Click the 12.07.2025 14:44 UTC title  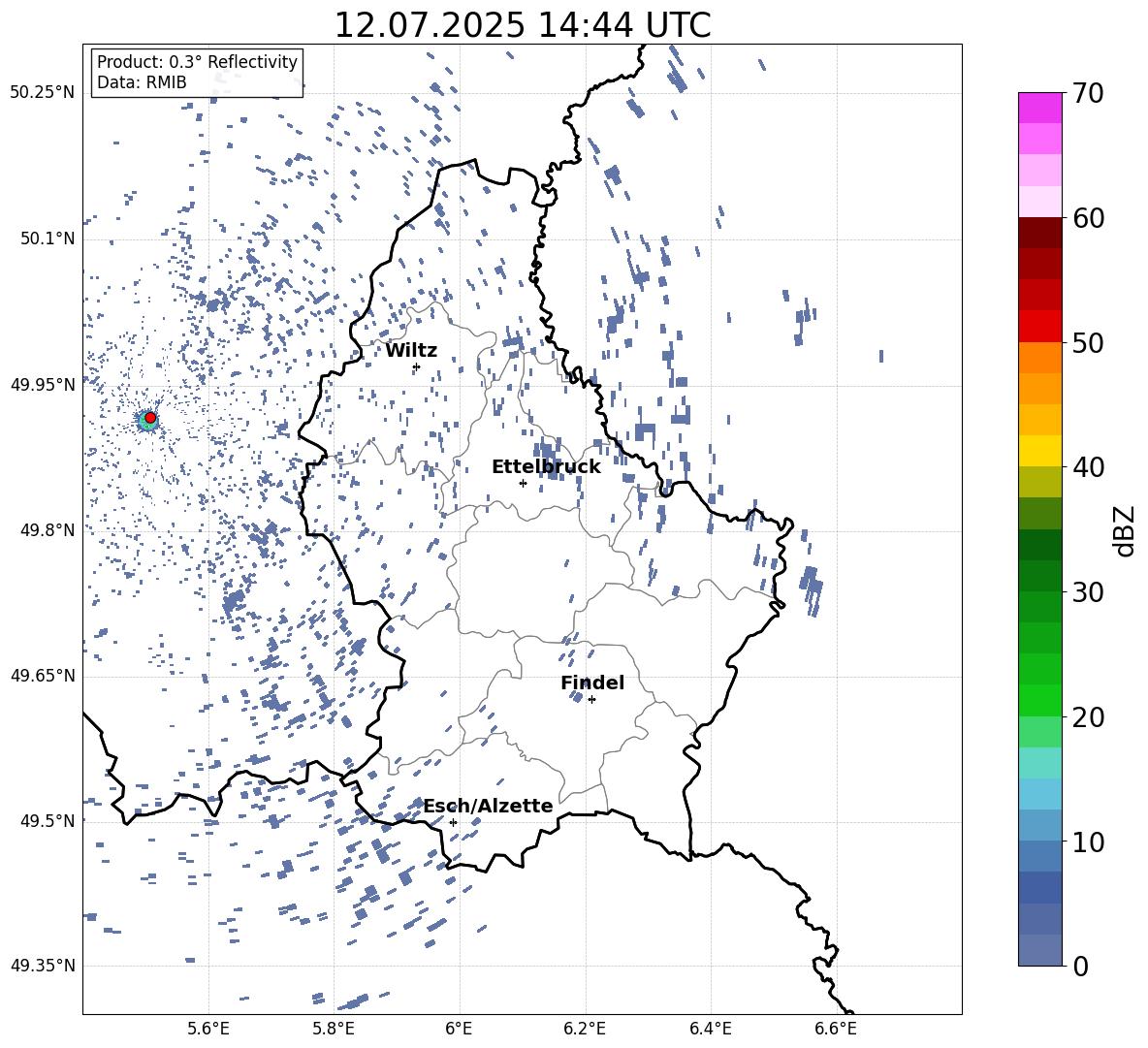coord(523,25)
